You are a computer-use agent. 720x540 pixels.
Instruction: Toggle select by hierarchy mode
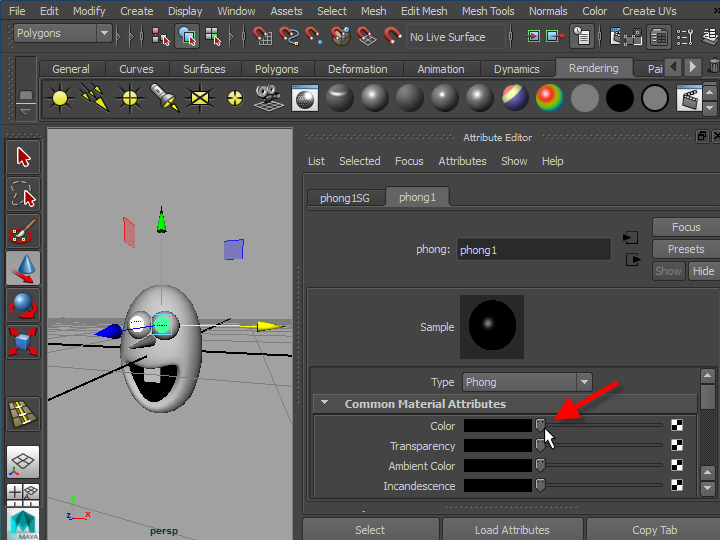[x=161, y=37]
